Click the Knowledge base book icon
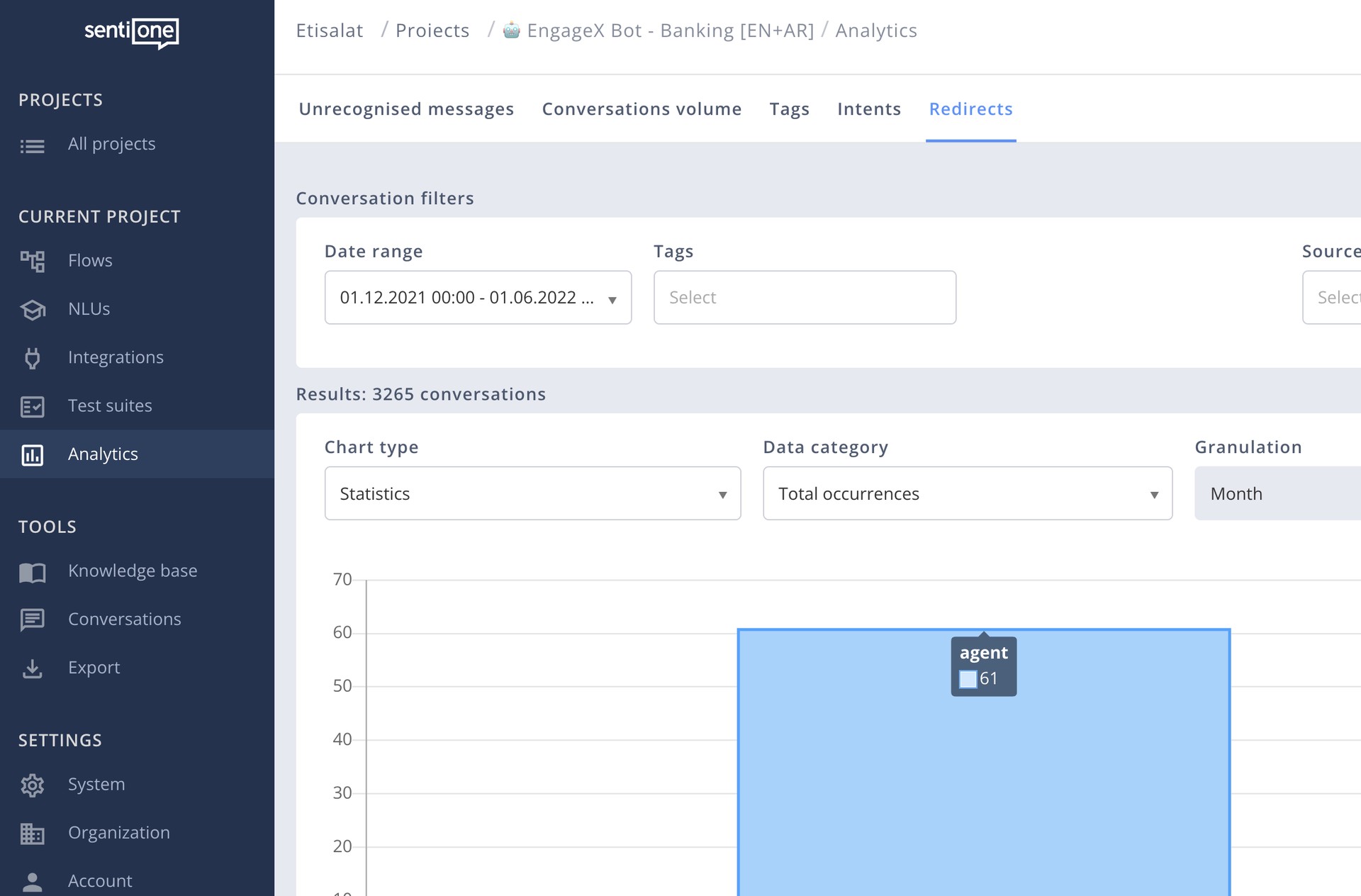This screenshot has width=1361, height=896. point(33,571)
